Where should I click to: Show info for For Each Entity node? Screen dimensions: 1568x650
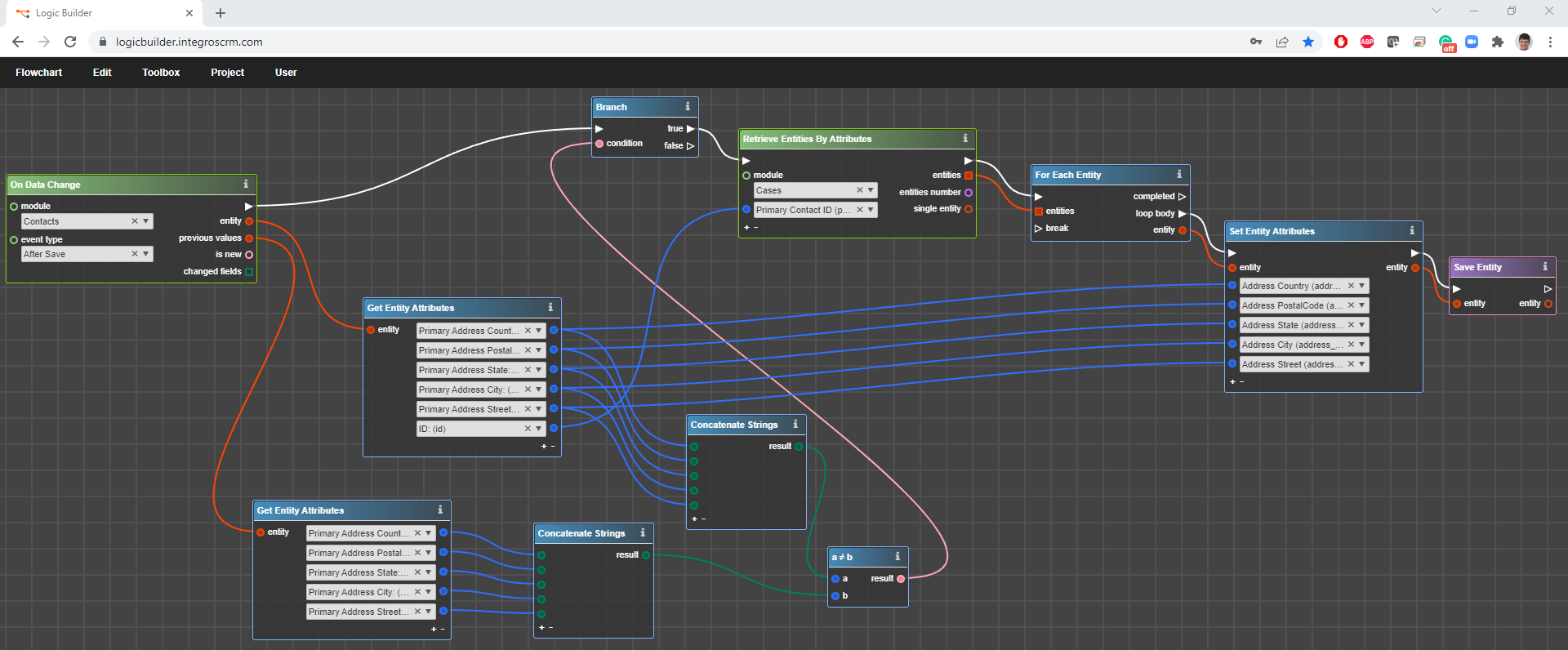pos(1179,174)
